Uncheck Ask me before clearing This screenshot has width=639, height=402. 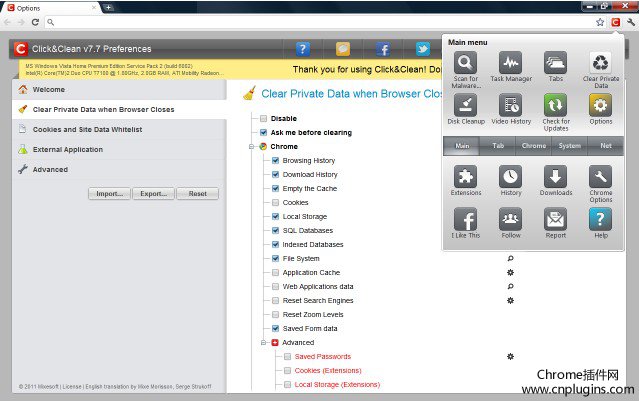pyautogui.click(x=264, y=133)
